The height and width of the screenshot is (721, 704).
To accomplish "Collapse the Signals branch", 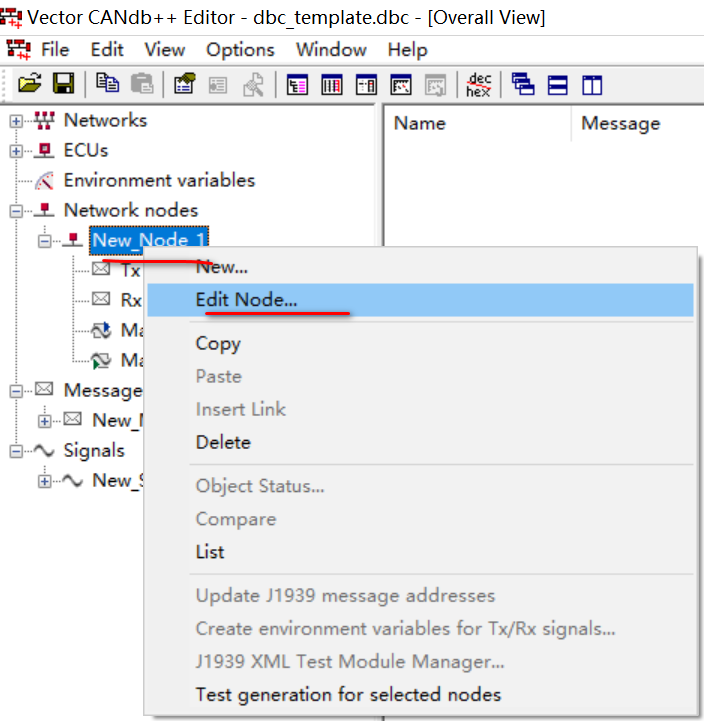I will (x=16, y=451).
